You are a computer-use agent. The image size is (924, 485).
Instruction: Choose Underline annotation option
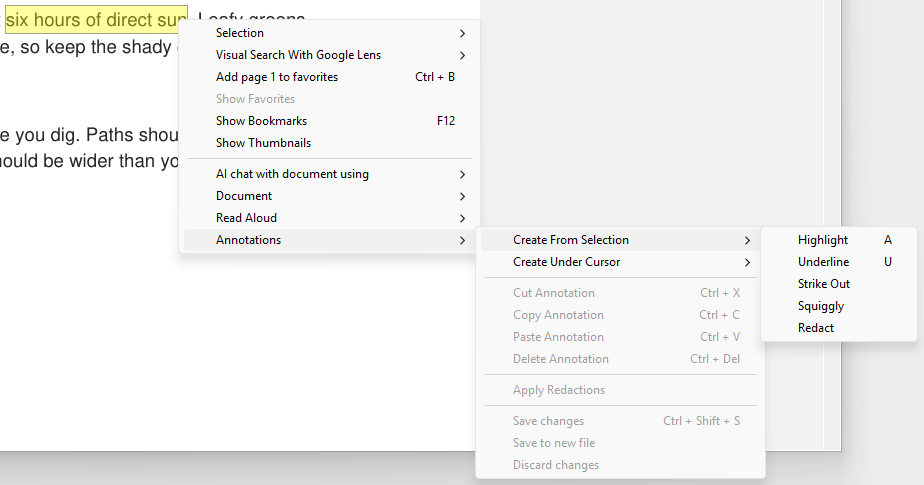tap(839, 262)
